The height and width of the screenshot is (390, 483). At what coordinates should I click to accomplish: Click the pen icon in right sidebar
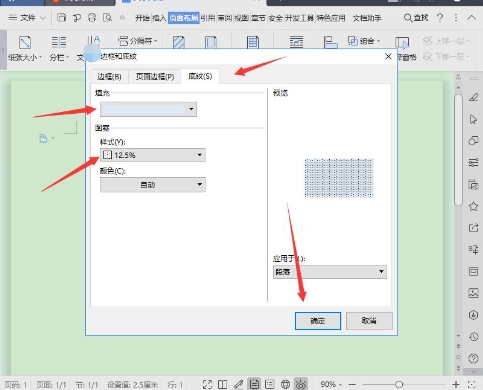(473, 97)
